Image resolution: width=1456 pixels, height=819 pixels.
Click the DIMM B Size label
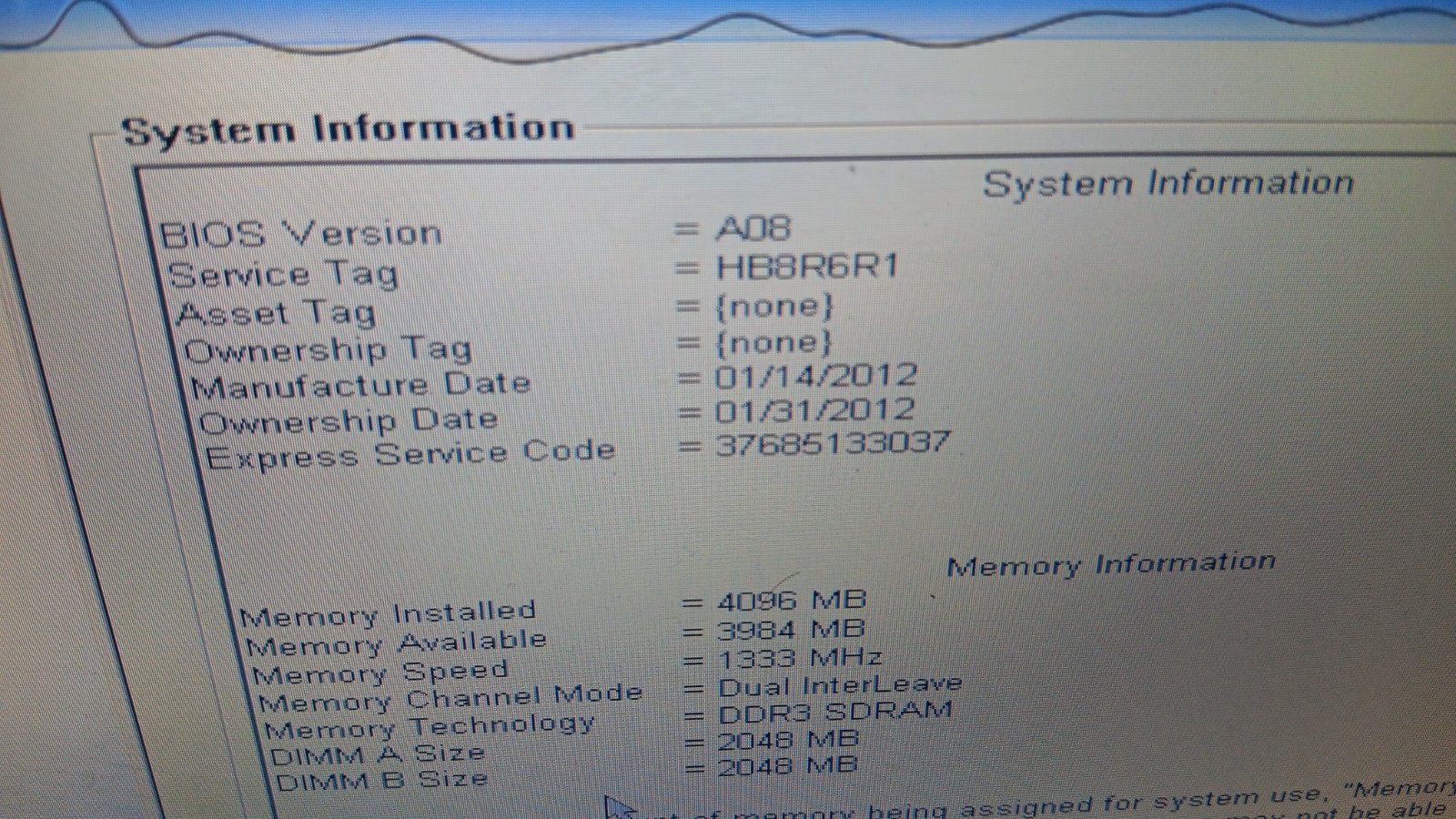382,781
